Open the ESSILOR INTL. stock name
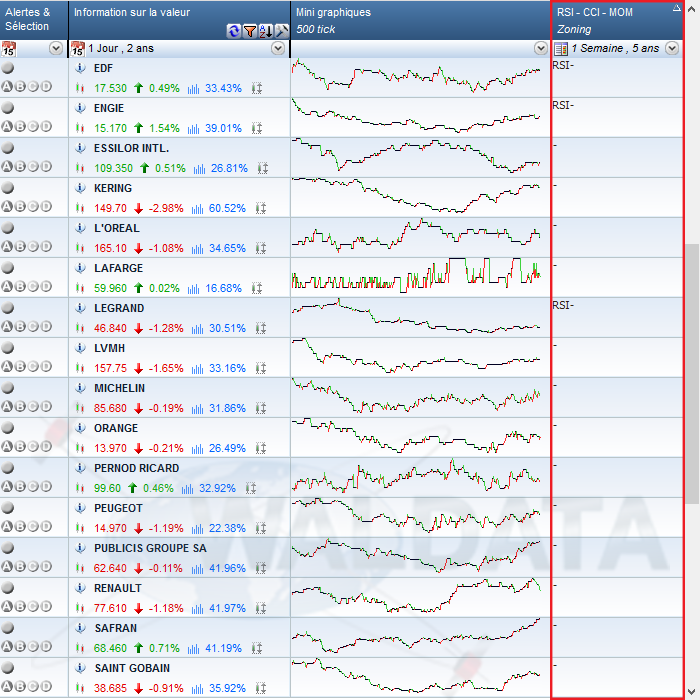Image resolution: width=700 pixels, height=700 pixels. point(131,148)
